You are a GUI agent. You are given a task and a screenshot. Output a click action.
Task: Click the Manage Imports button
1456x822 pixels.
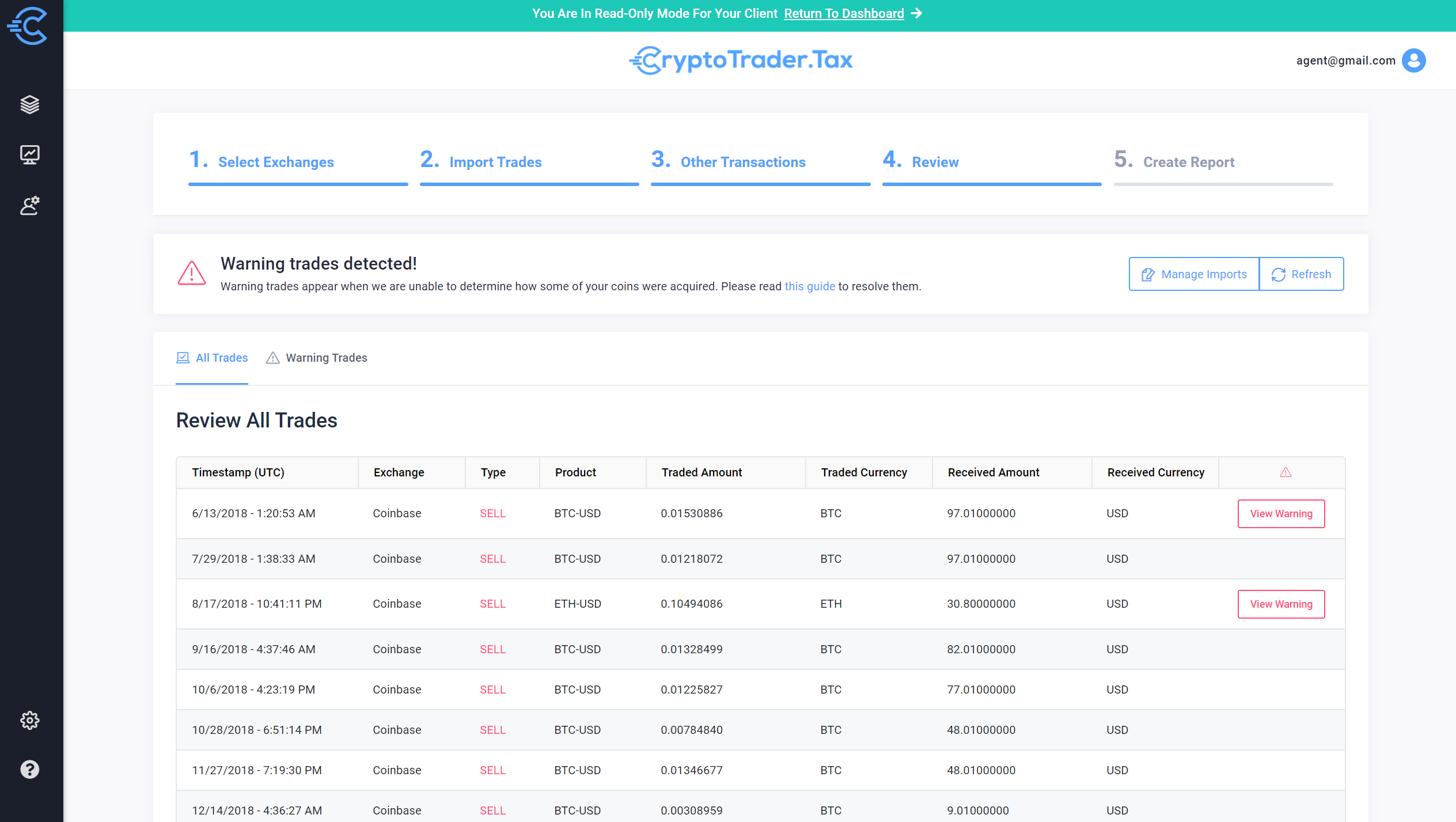coord(1194,274)
